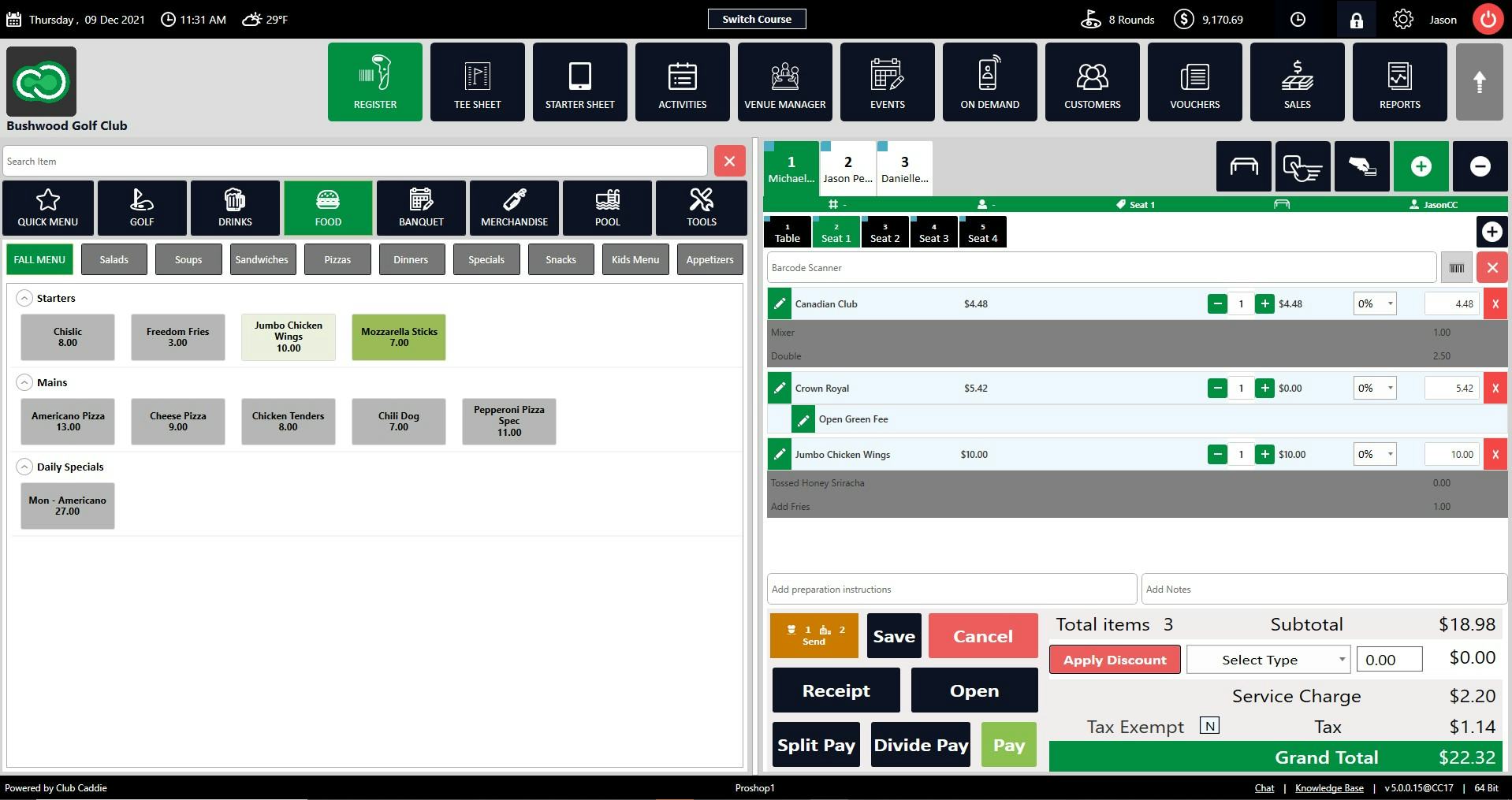Open the Pizzas menu category
This screenshot has height=800, width=1512.
tap(337, 259)
